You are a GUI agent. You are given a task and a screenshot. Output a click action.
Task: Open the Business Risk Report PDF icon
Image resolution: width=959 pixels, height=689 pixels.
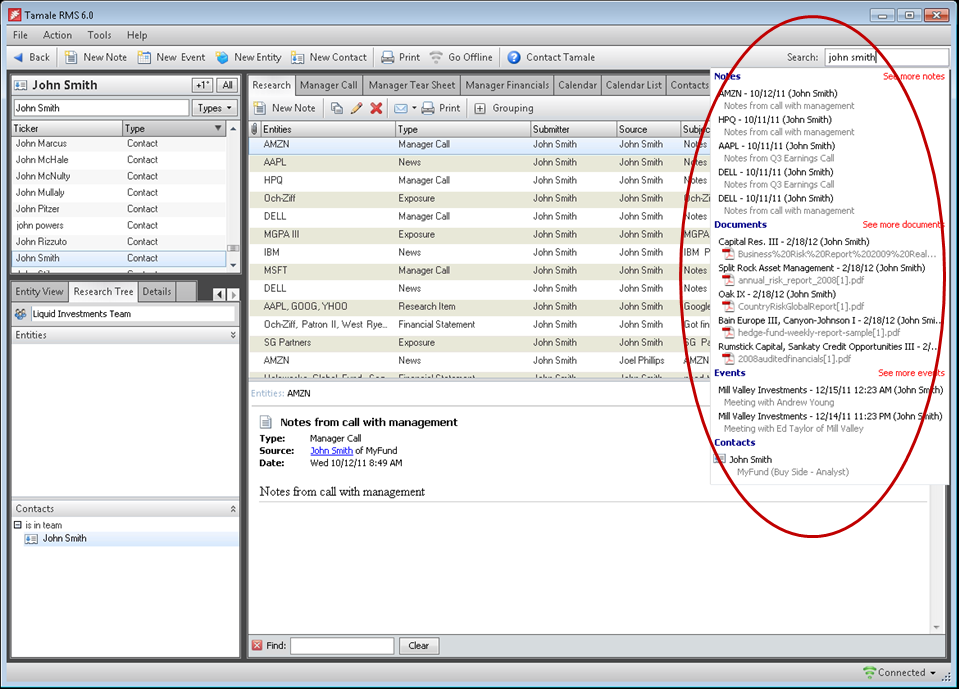tap(728, 254)
